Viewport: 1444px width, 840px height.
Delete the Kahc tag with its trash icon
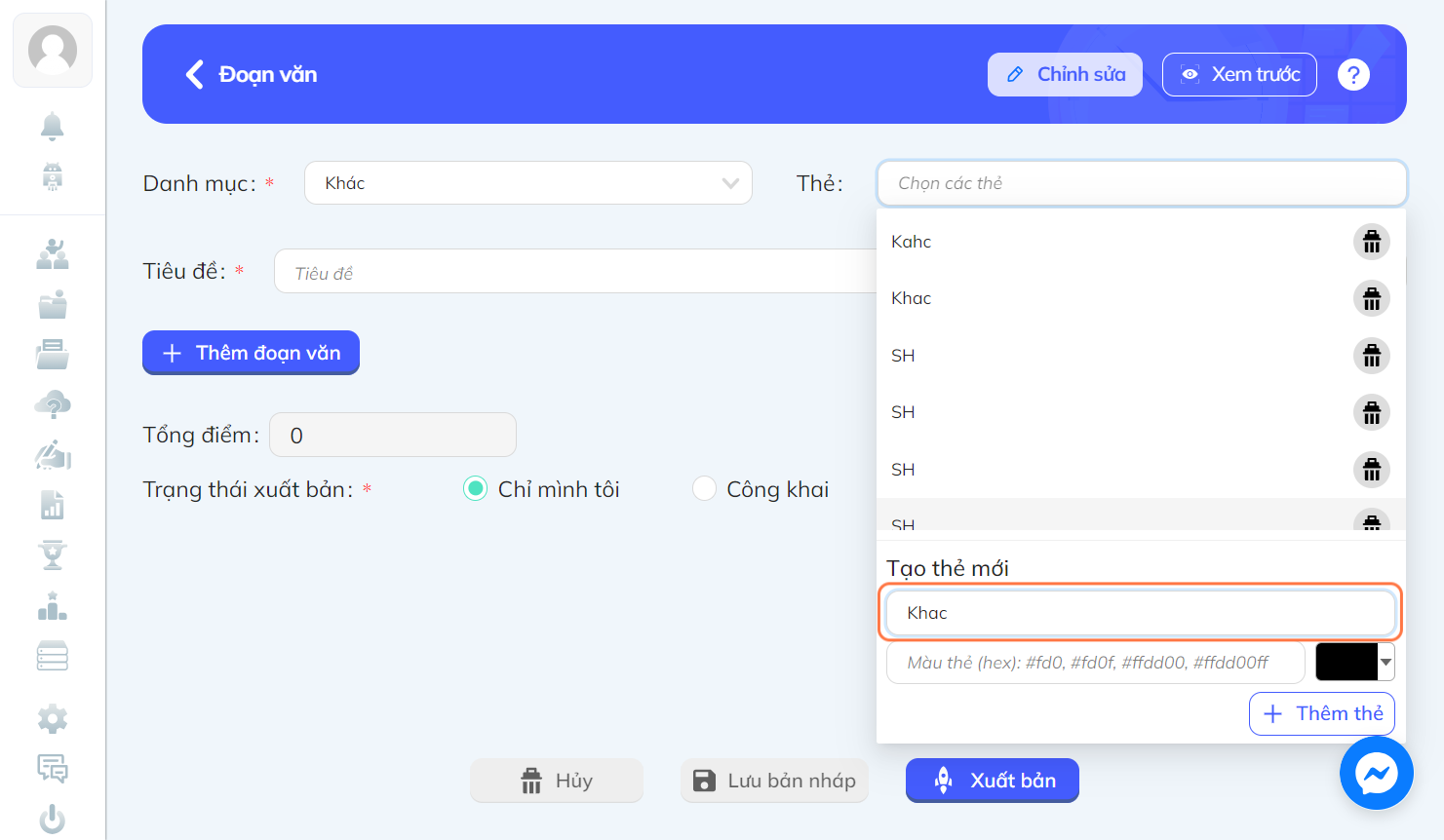point(1372,242)
